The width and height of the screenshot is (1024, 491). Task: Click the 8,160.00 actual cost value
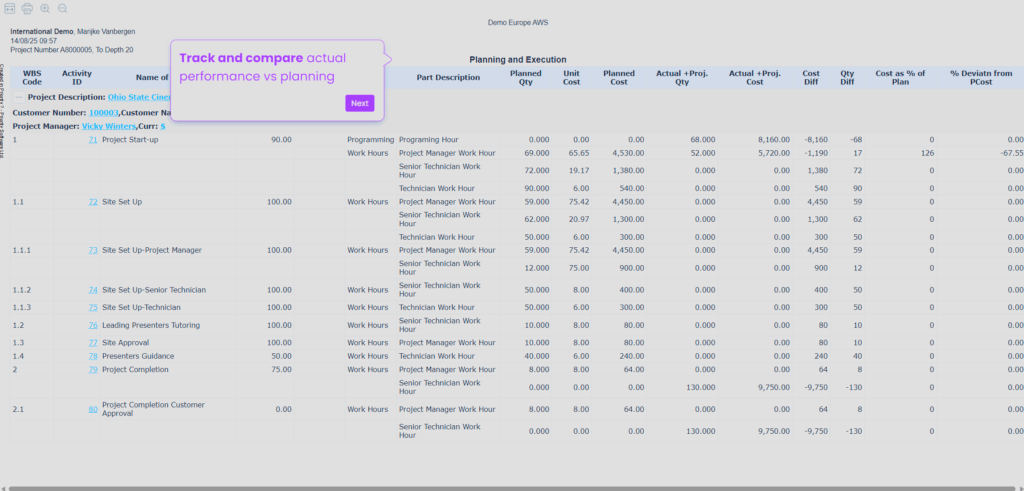click(775, 140)
